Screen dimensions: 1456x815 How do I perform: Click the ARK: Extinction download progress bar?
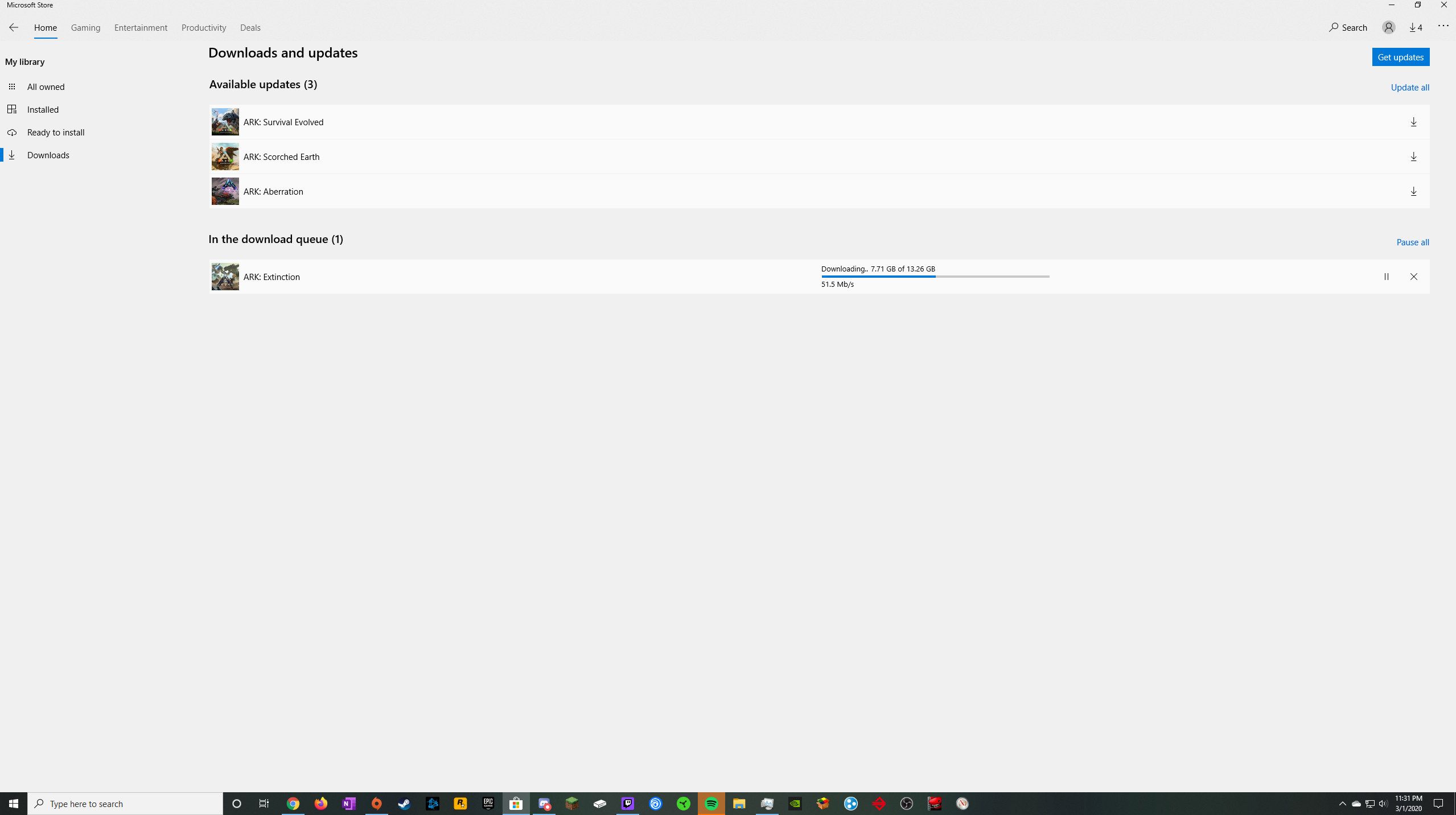[x=935, y=277]
